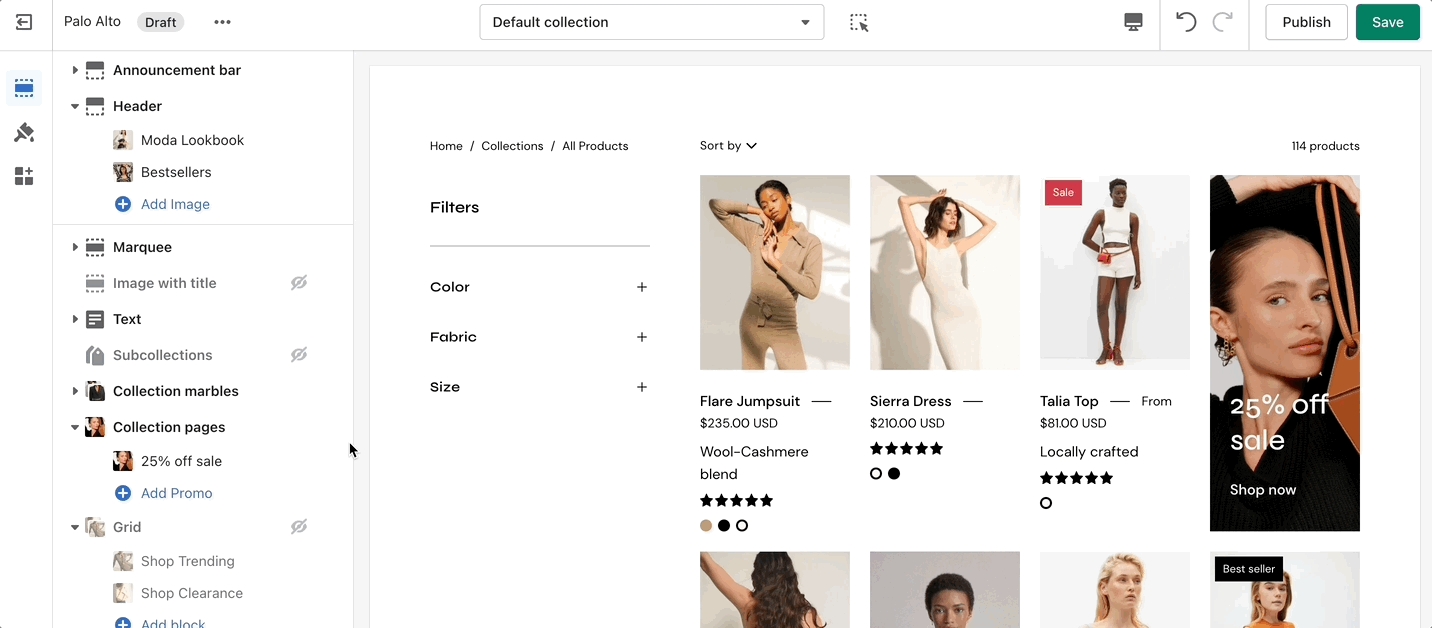Open the Sierra Dress product image
The image size is (1432, 628).
944,272
